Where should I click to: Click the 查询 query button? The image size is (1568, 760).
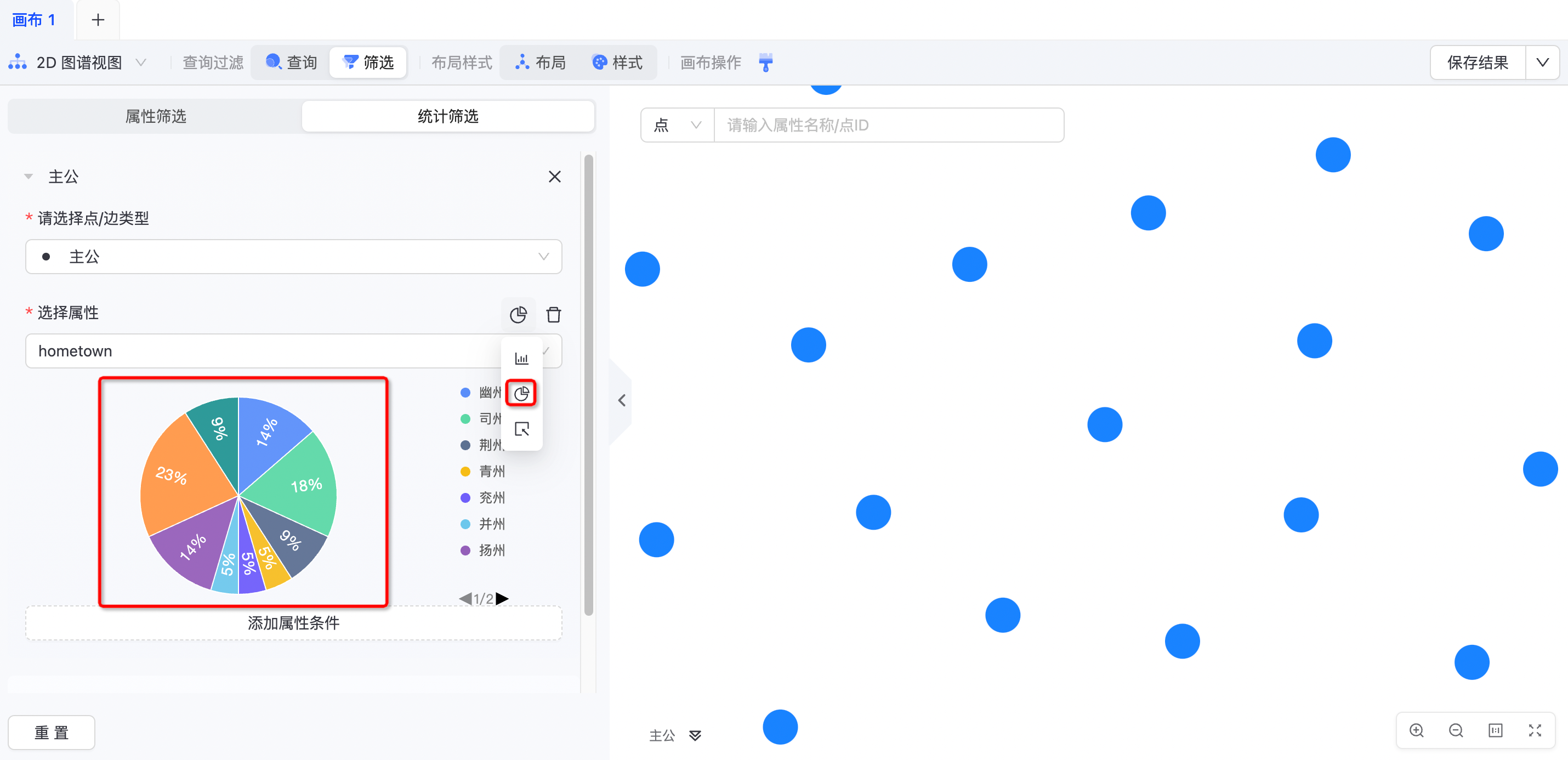[292, 62]
